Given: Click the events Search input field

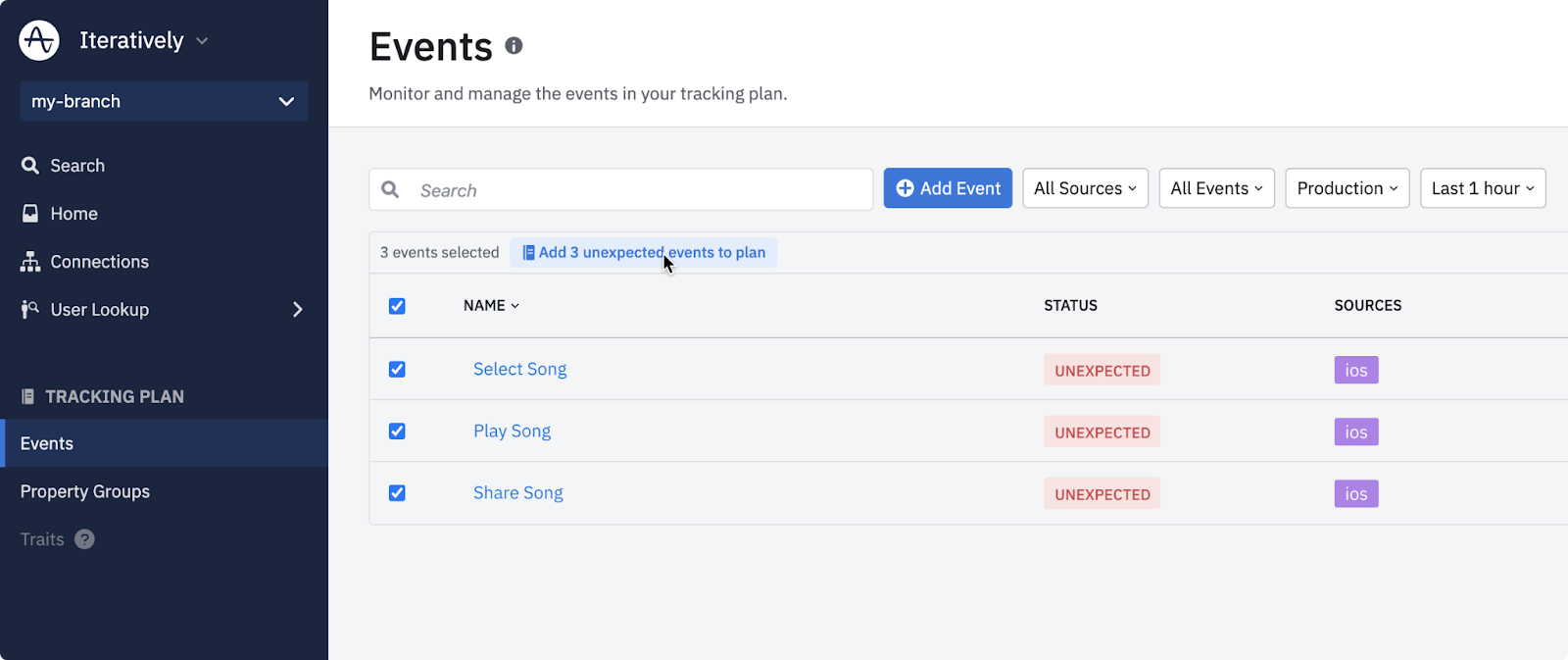Looking at the screenshot, I should coord(637,190).
